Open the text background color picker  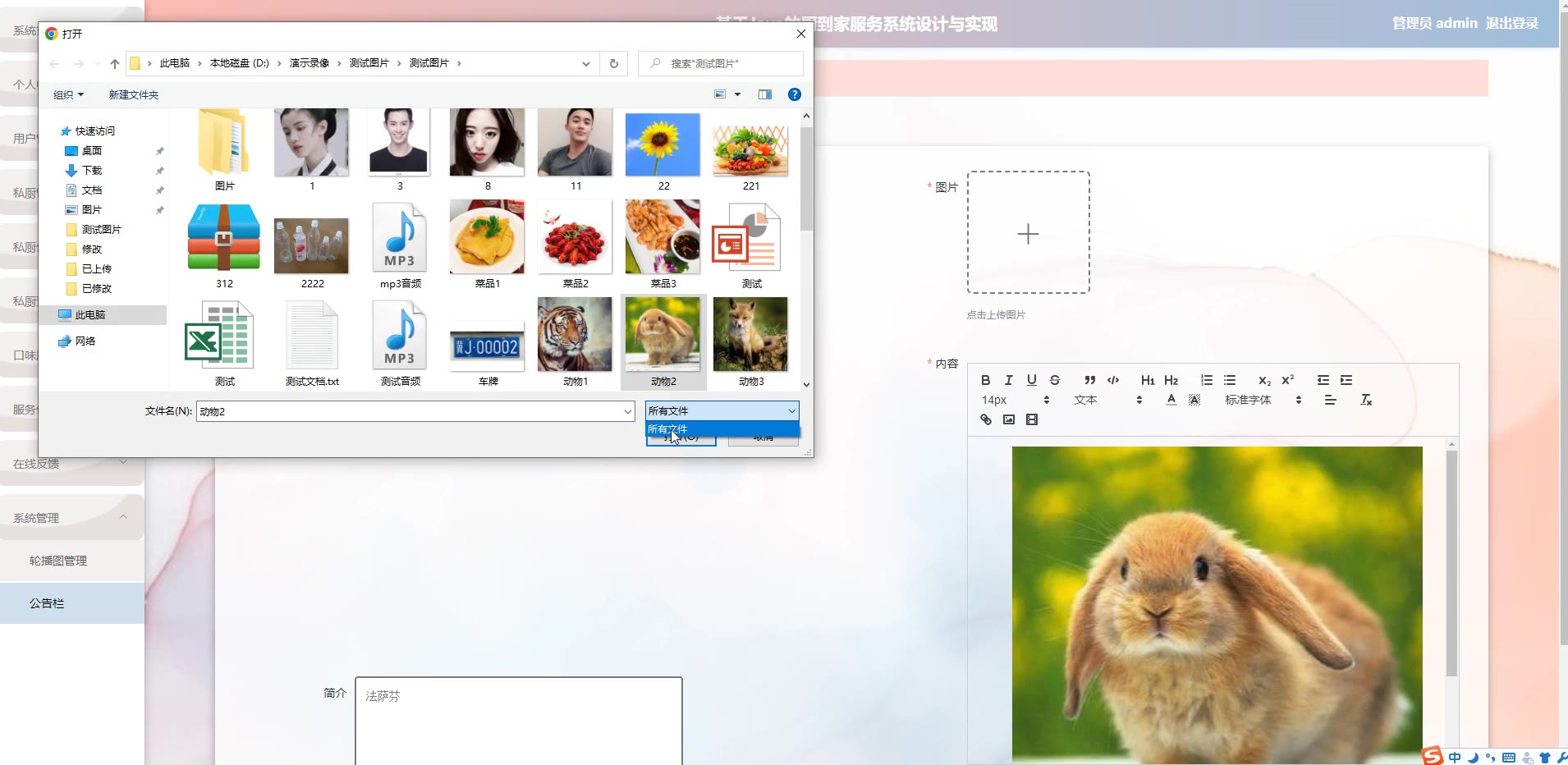tap(1194, 400)
